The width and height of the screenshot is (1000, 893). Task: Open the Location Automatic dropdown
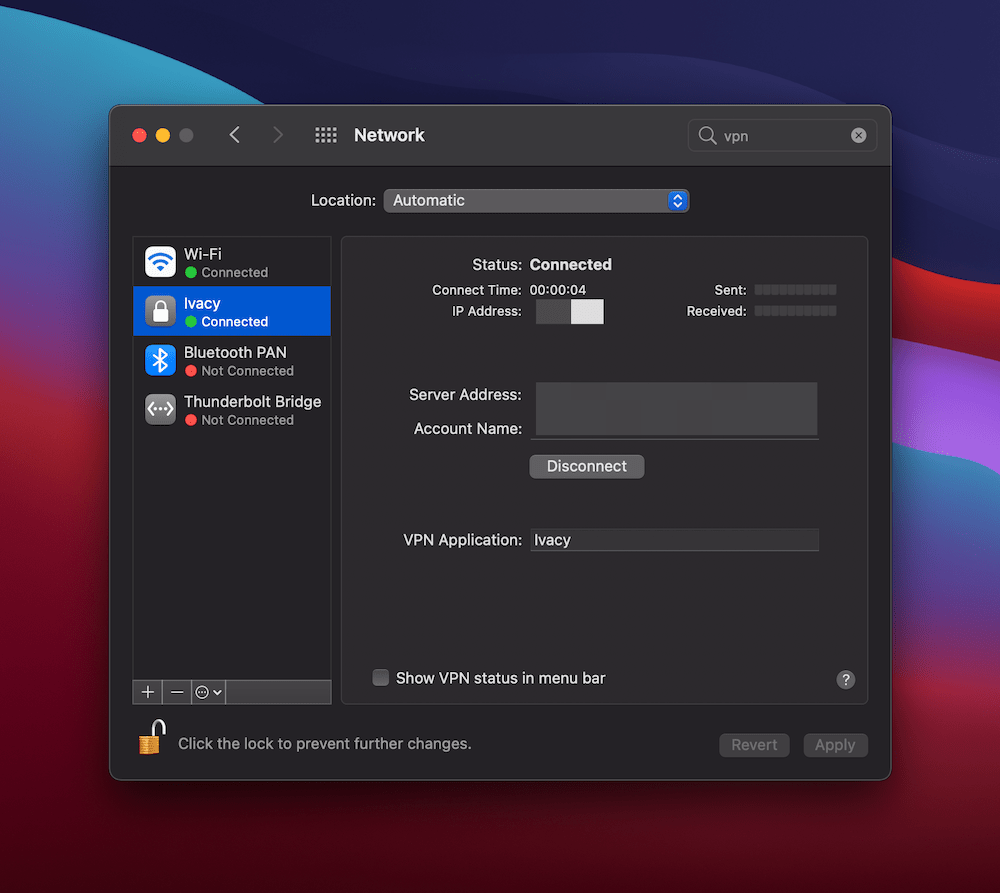point(536,200)
